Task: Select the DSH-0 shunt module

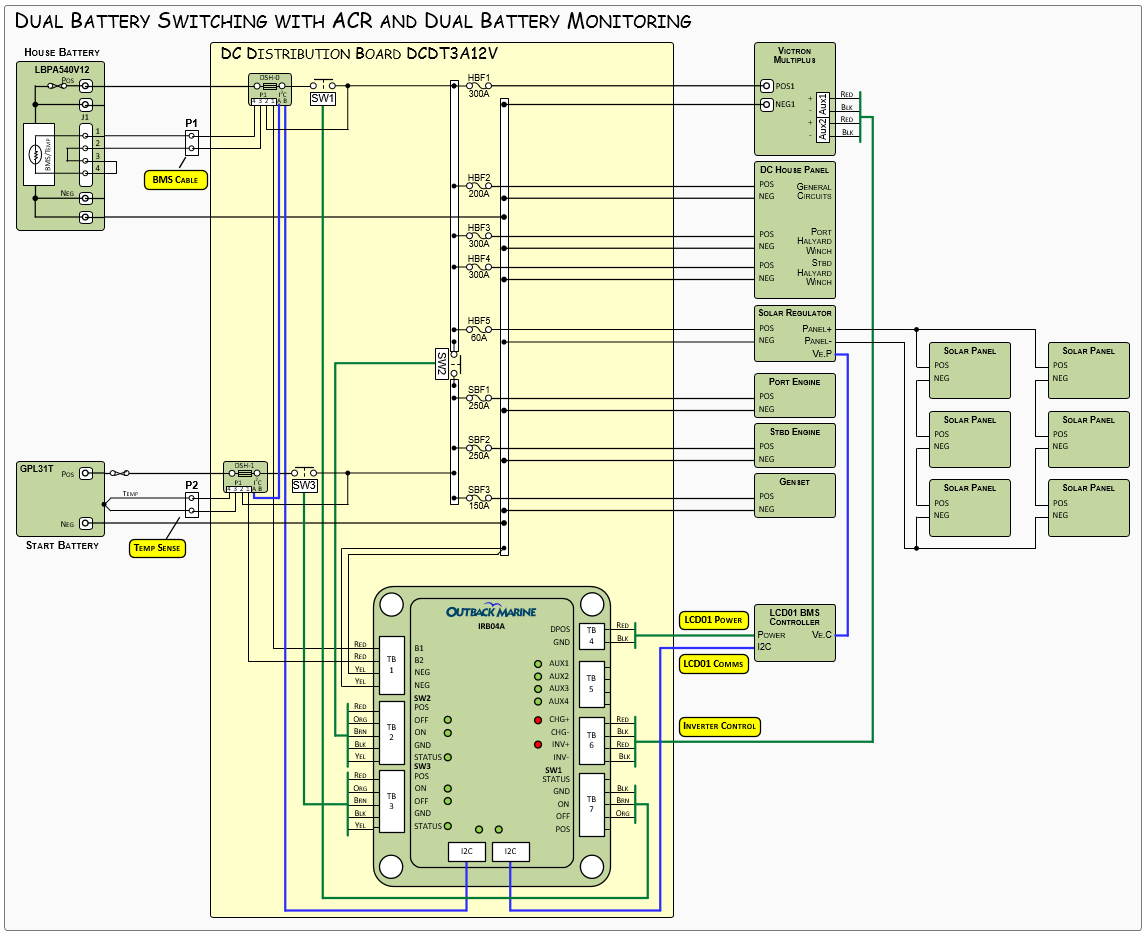Action: click(x=269, y=89)
